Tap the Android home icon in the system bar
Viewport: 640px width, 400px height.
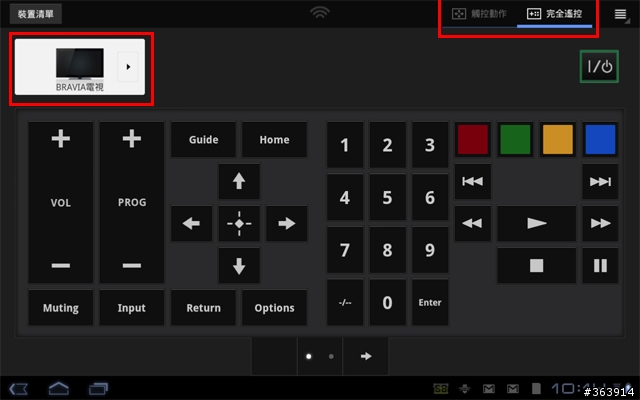(58, 388)
